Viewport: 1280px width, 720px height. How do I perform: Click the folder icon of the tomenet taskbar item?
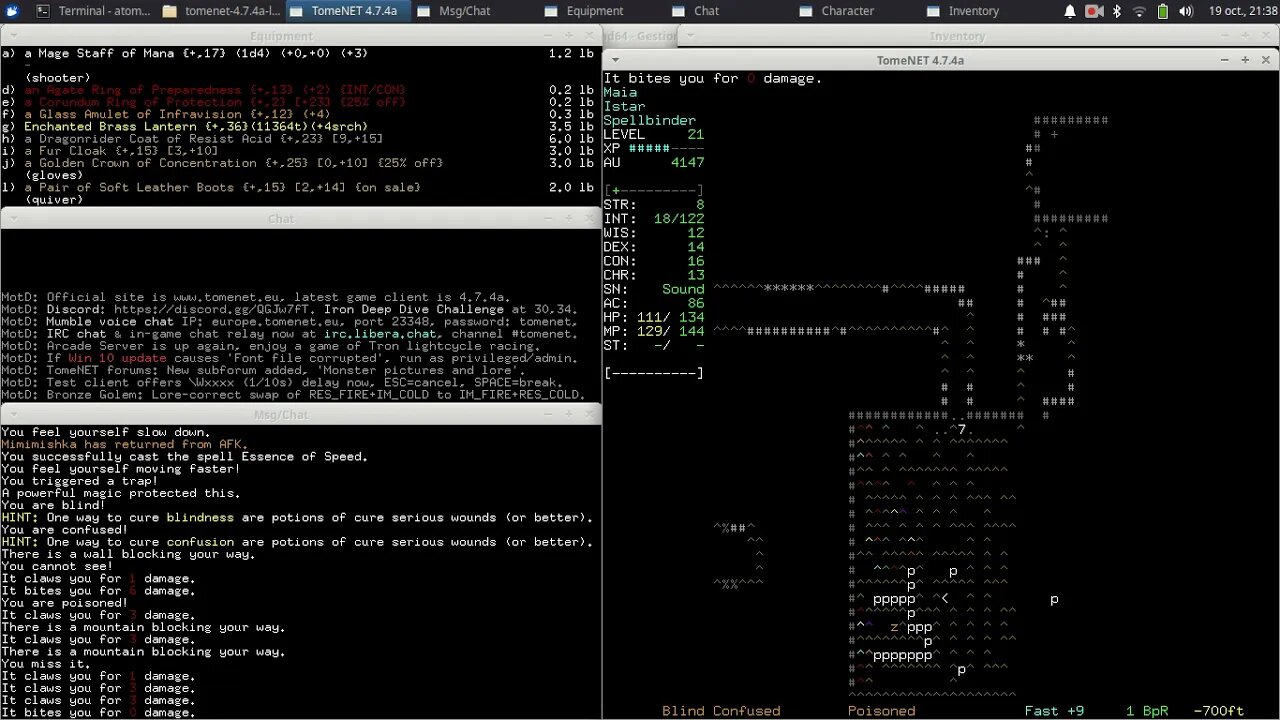pos(169,11)
